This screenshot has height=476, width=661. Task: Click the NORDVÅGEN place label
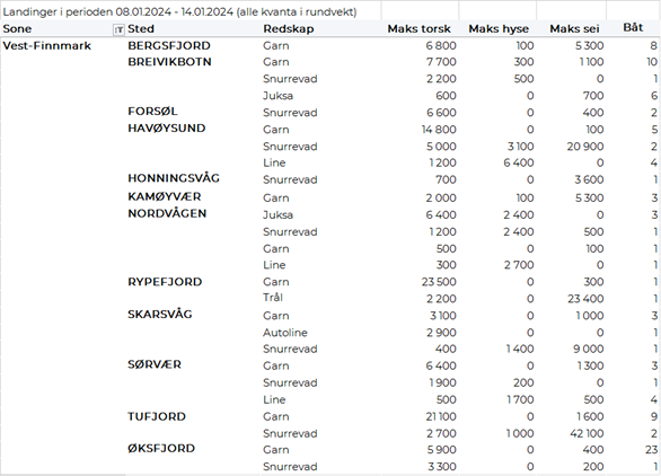(x=169, y=213)
